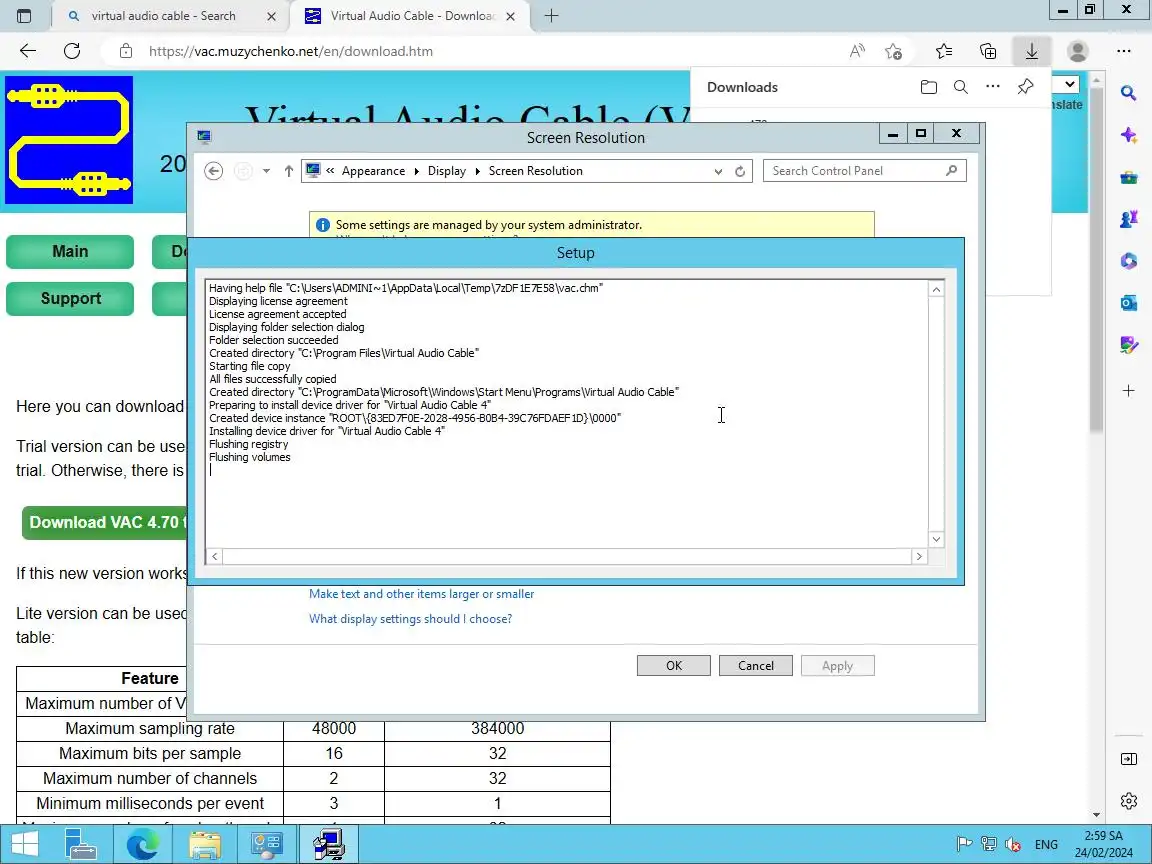Add this page to favorites star icon

point(893,51)
